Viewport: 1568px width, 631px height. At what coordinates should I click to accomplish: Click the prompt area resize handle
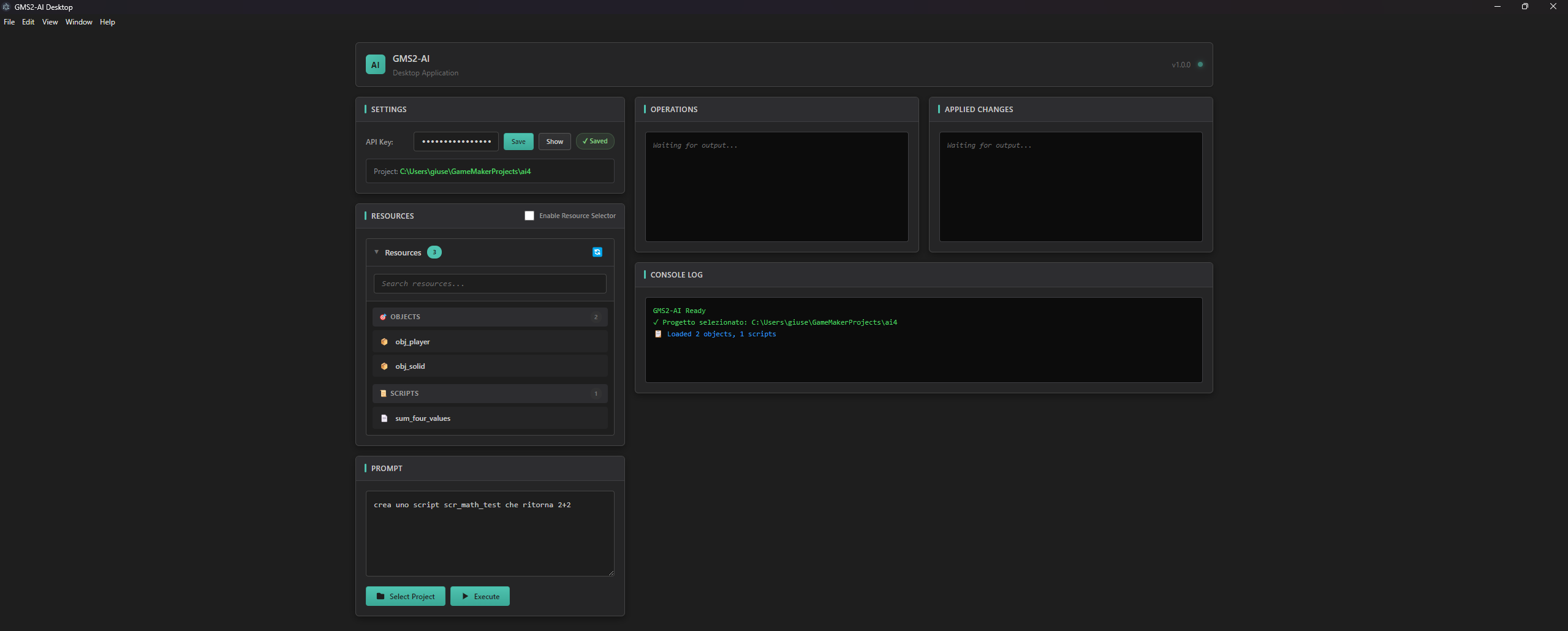[x=611, y=573]
